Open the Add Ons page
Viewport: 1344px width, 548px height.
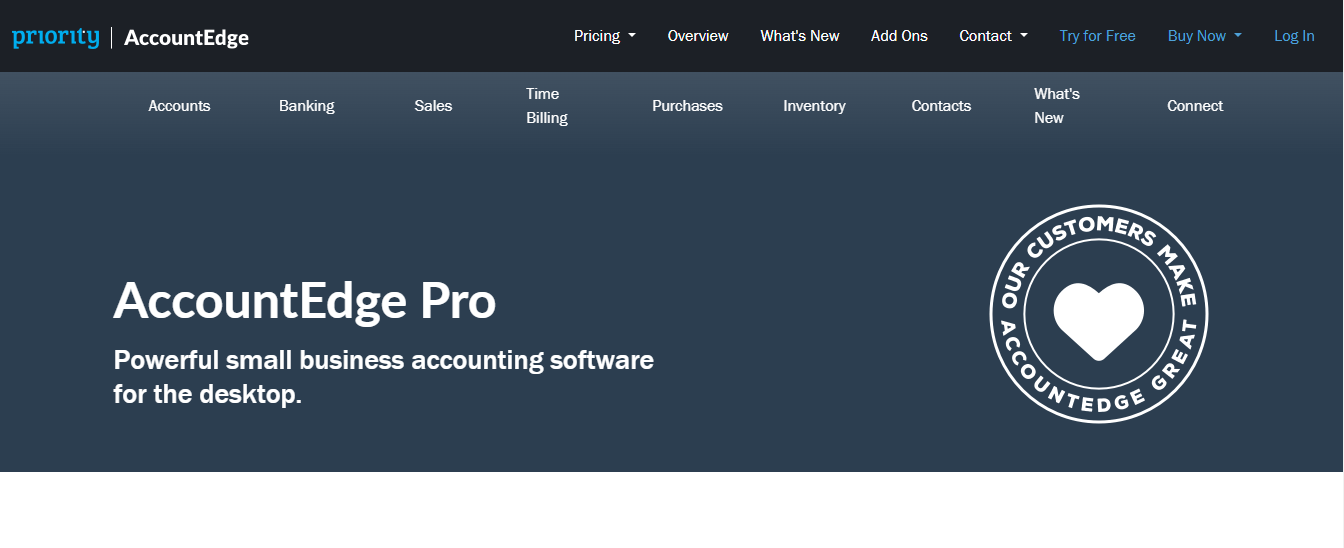tap(899, 36)
